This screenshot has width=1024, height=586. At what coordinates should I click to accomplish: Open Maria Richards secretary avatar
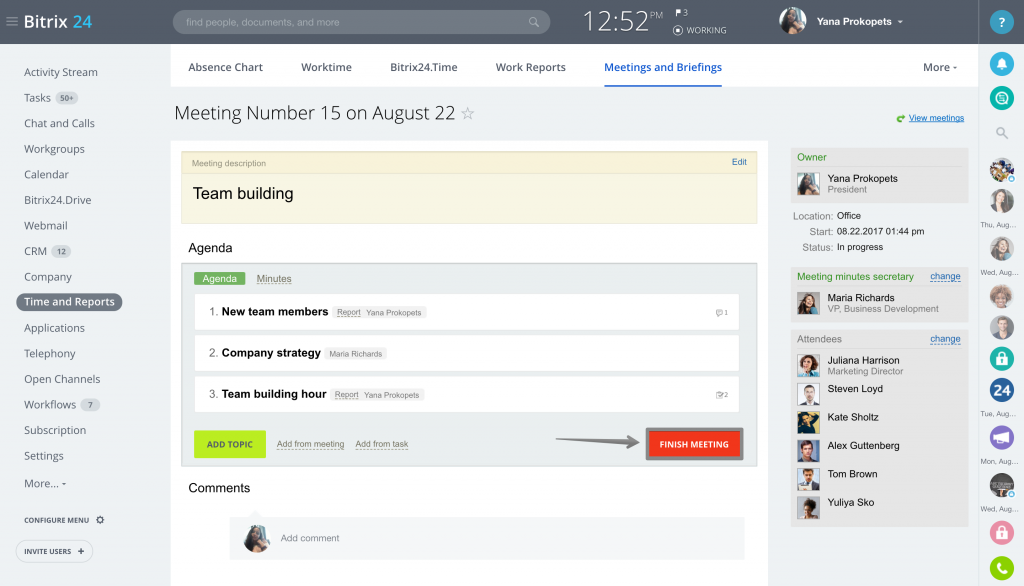click(x=808, y=303)
